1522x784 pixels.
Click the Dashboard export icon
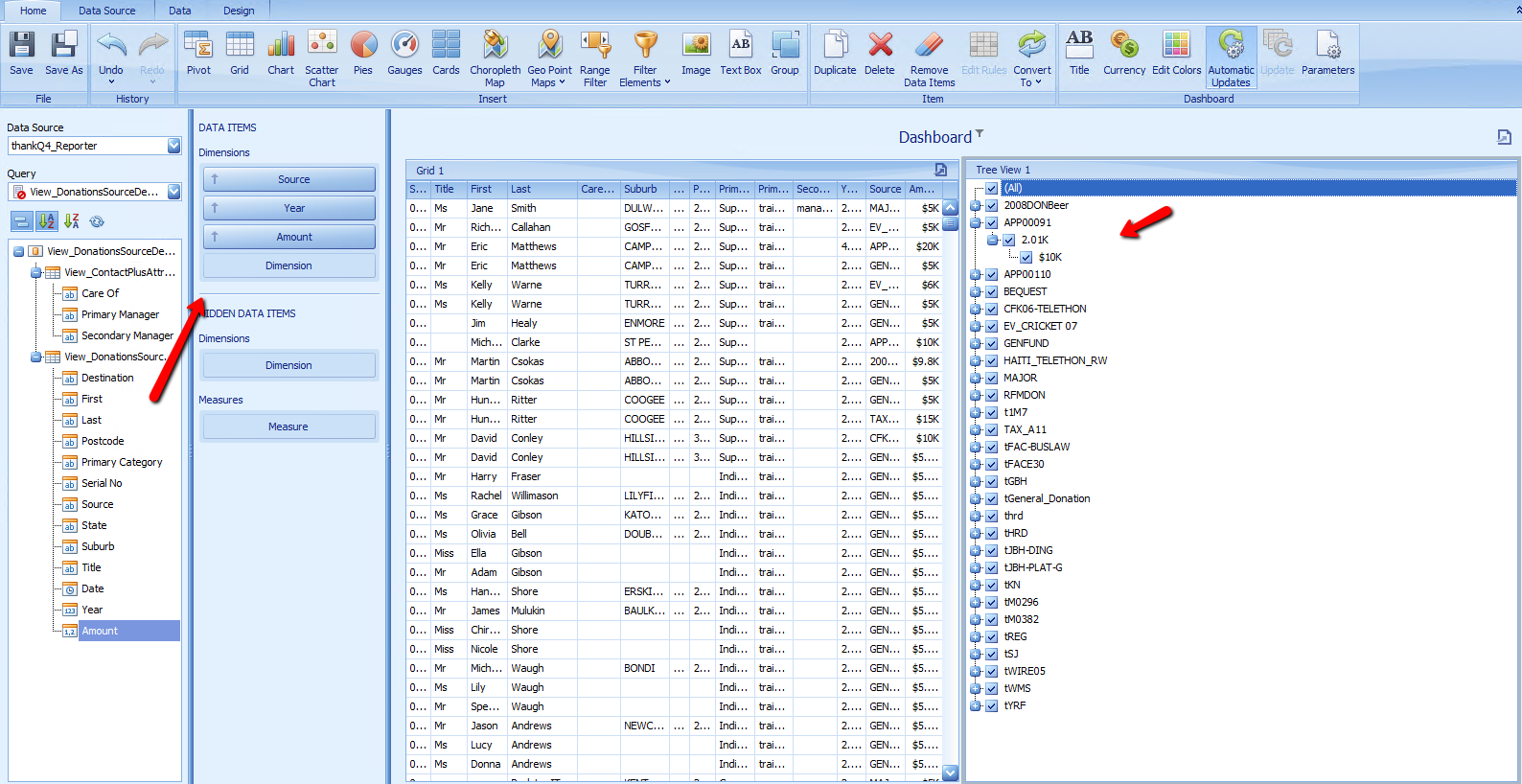click(x=1505, y=137)
